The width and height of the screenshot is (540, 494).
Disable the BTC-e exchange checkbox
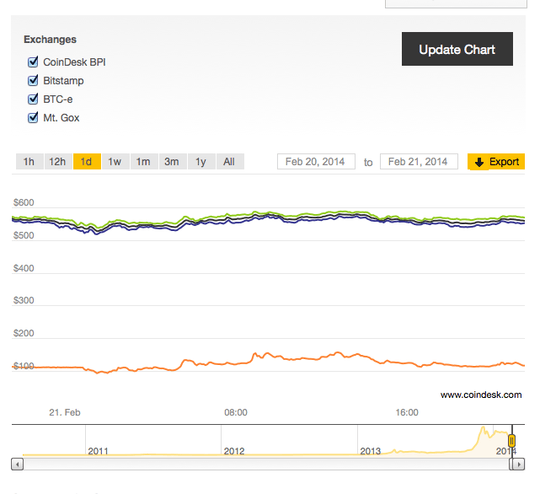(33, 99)
